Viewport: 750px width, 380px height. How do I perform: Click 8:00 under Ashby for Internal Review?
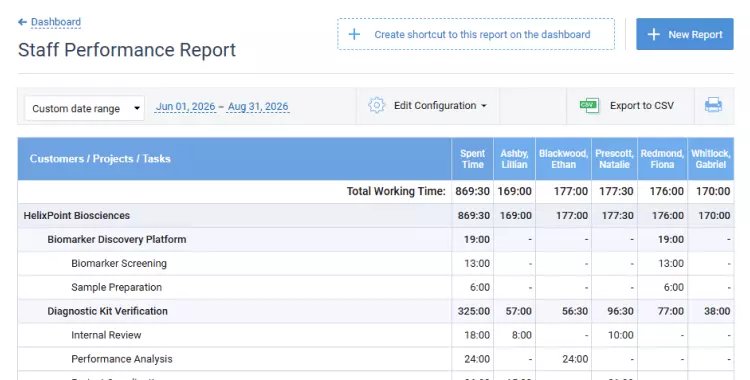pos(521,335)
